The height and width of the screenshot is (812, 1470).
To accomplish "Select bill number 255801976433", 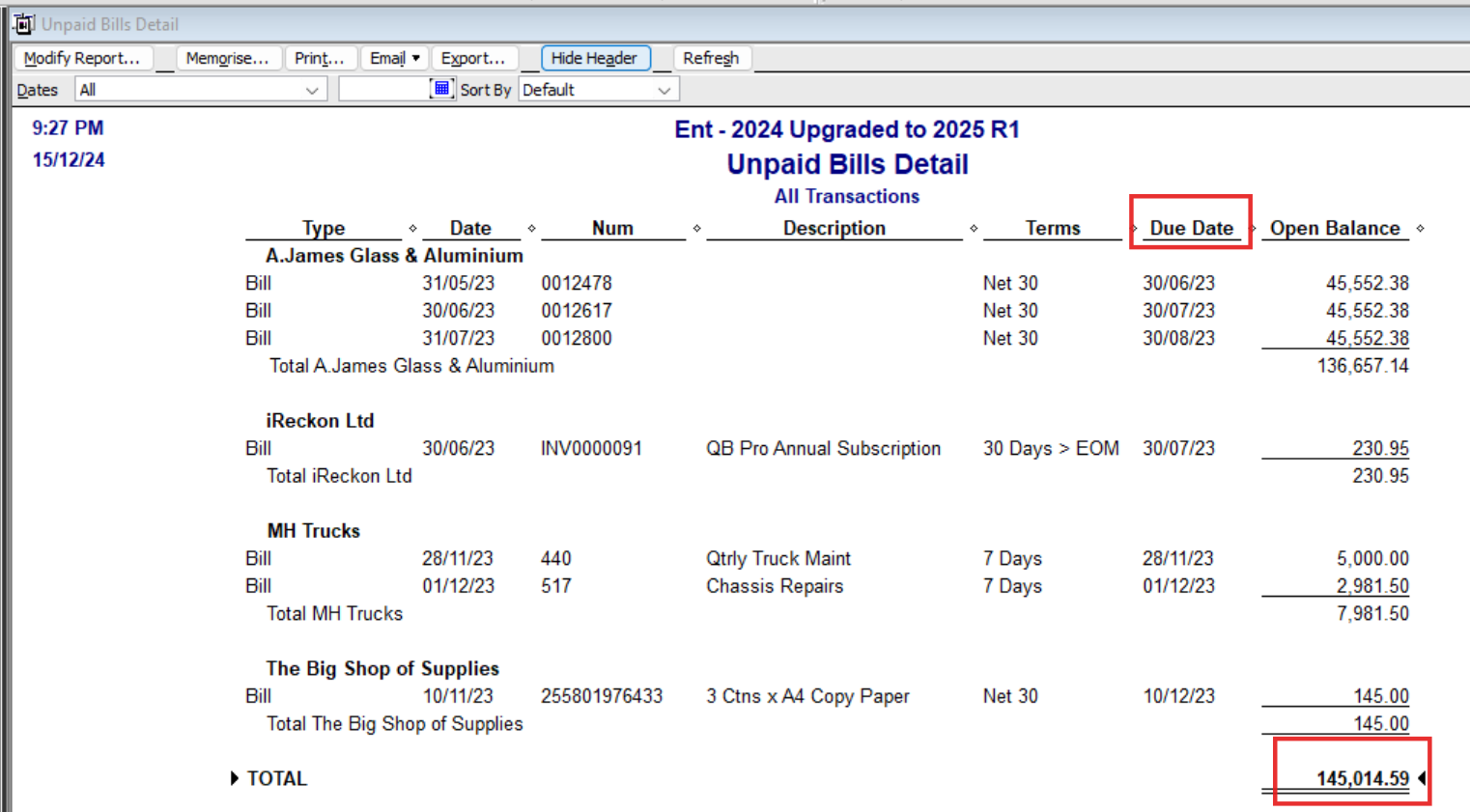I will coord(602,696).
